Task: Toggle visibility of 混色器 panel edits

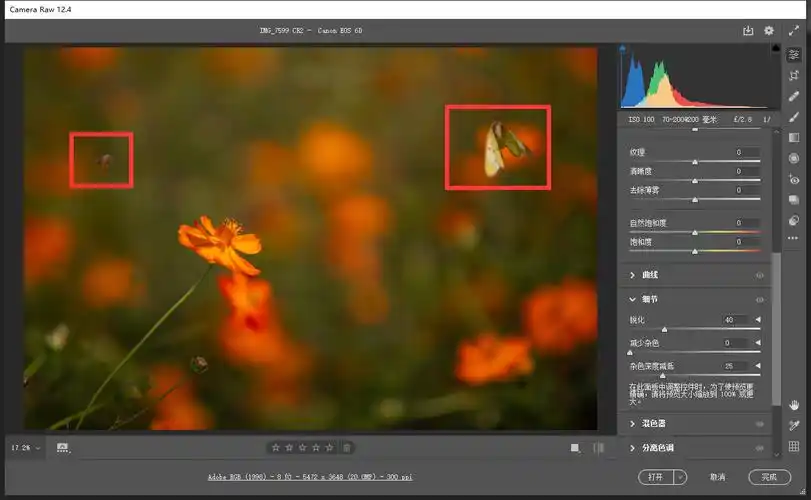Action: 760,424
